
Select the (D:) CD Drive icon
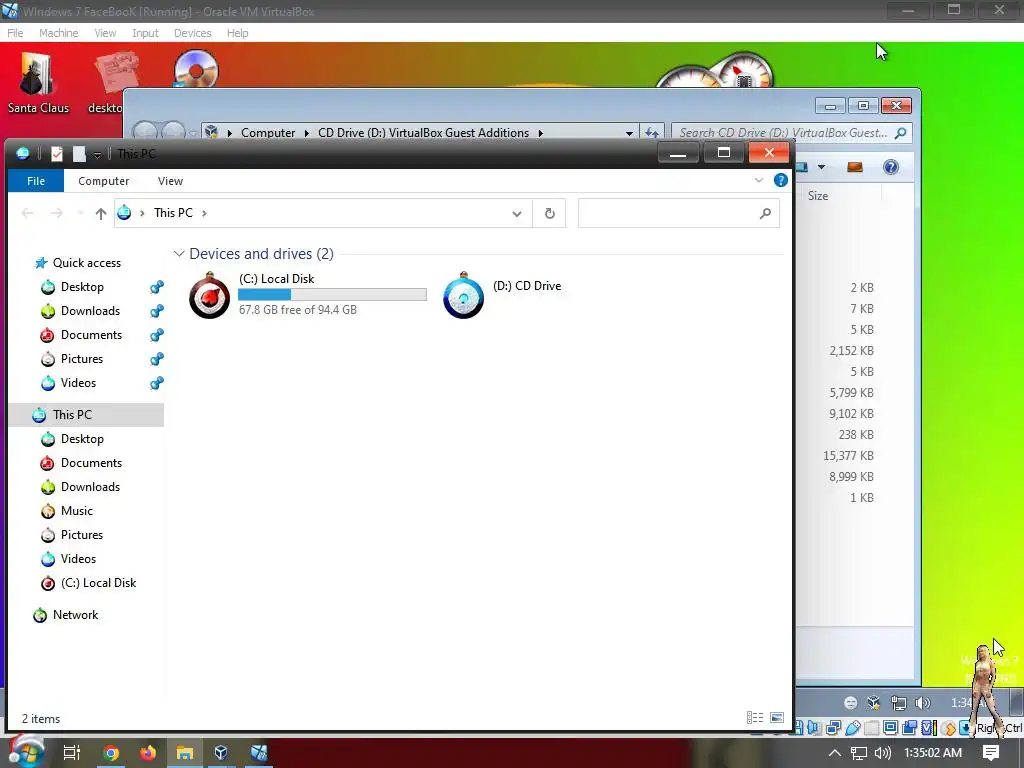[463, 295]
